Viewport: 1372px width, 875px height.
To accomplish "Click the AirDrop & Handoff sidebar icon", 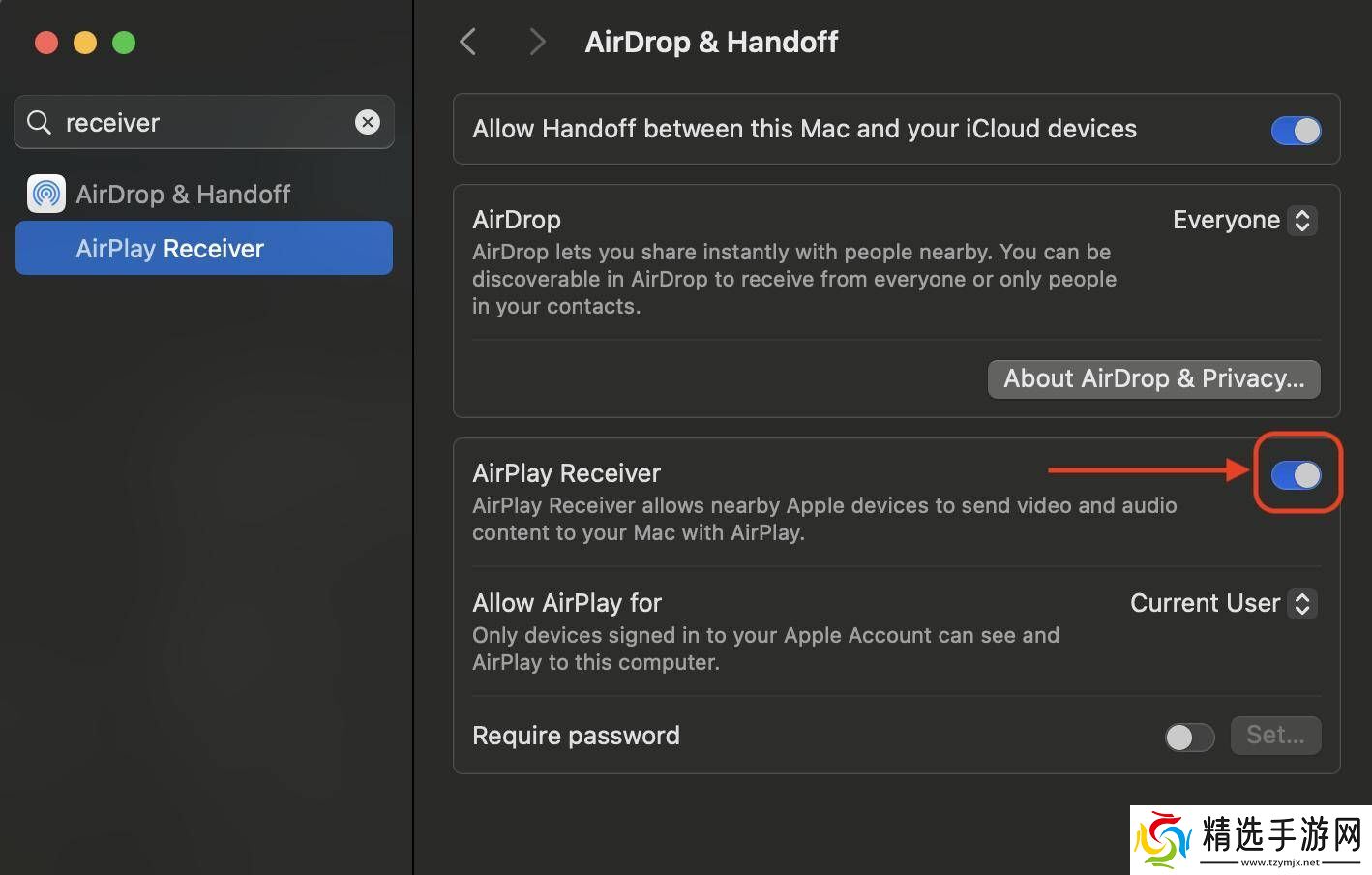I will coord(46,194).
